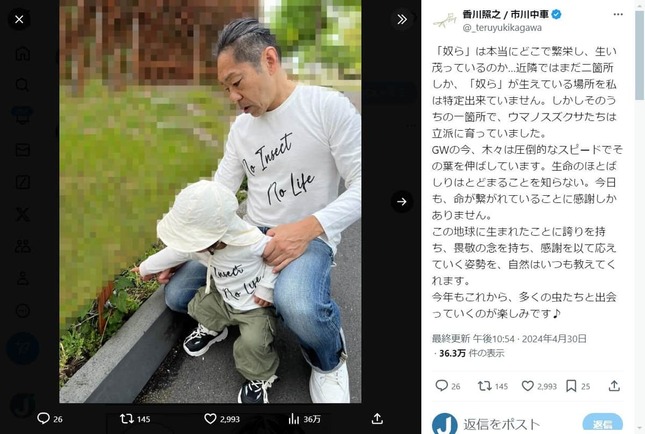Screen dimensions: 645x434
Task: Go to next photo with arrow button
Action: point(402,202)
